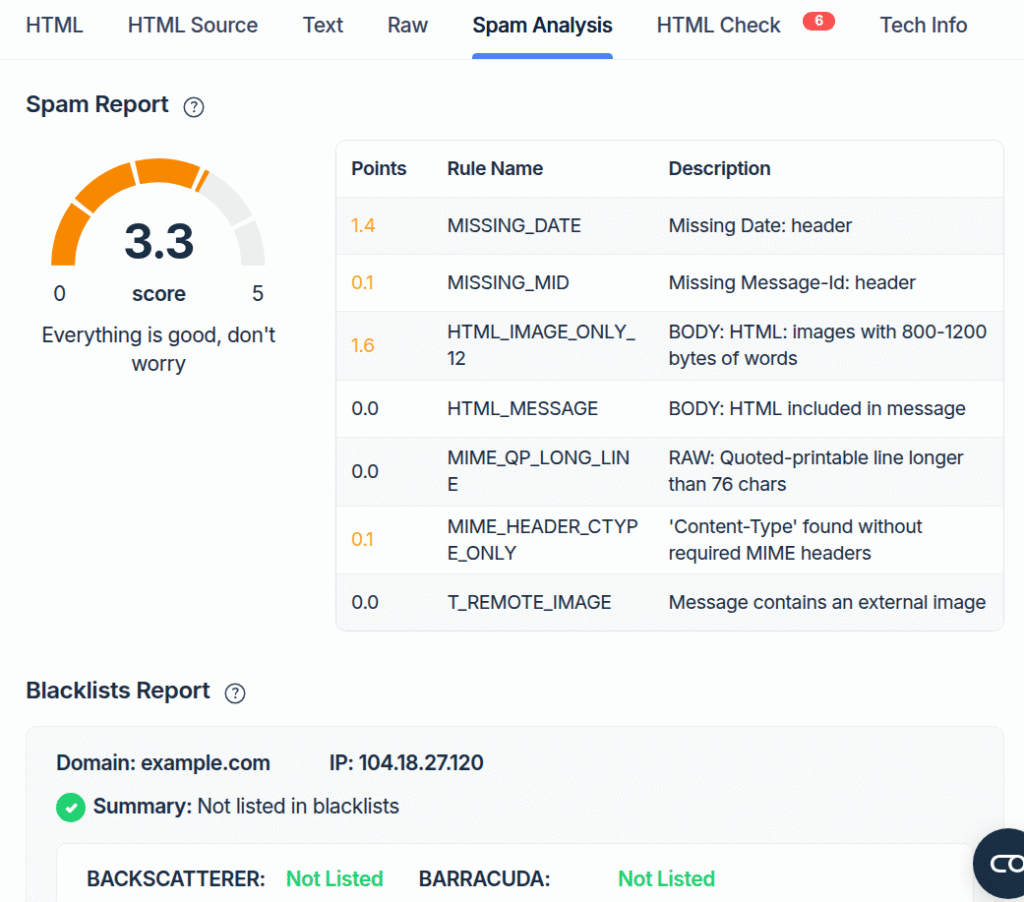Click the BARRACUDA Not Listed status

(666, 879)
